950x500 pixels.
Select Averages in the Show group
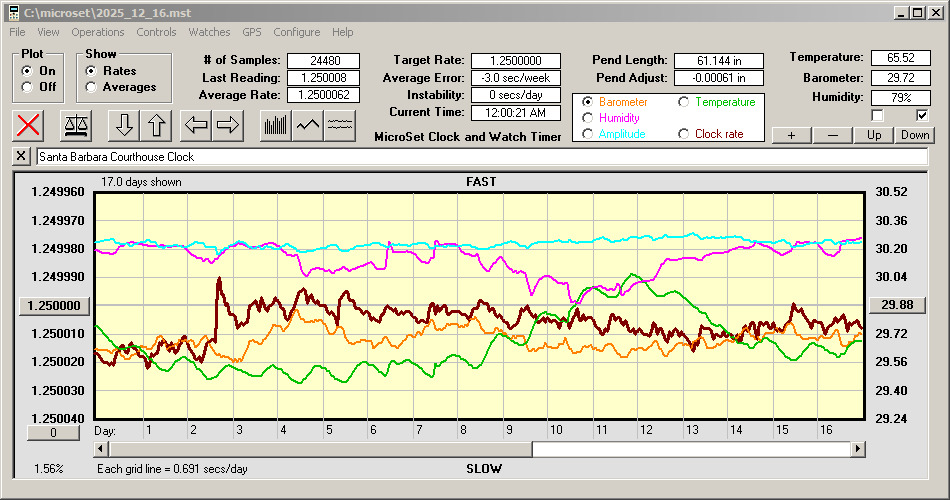point(91,87)
